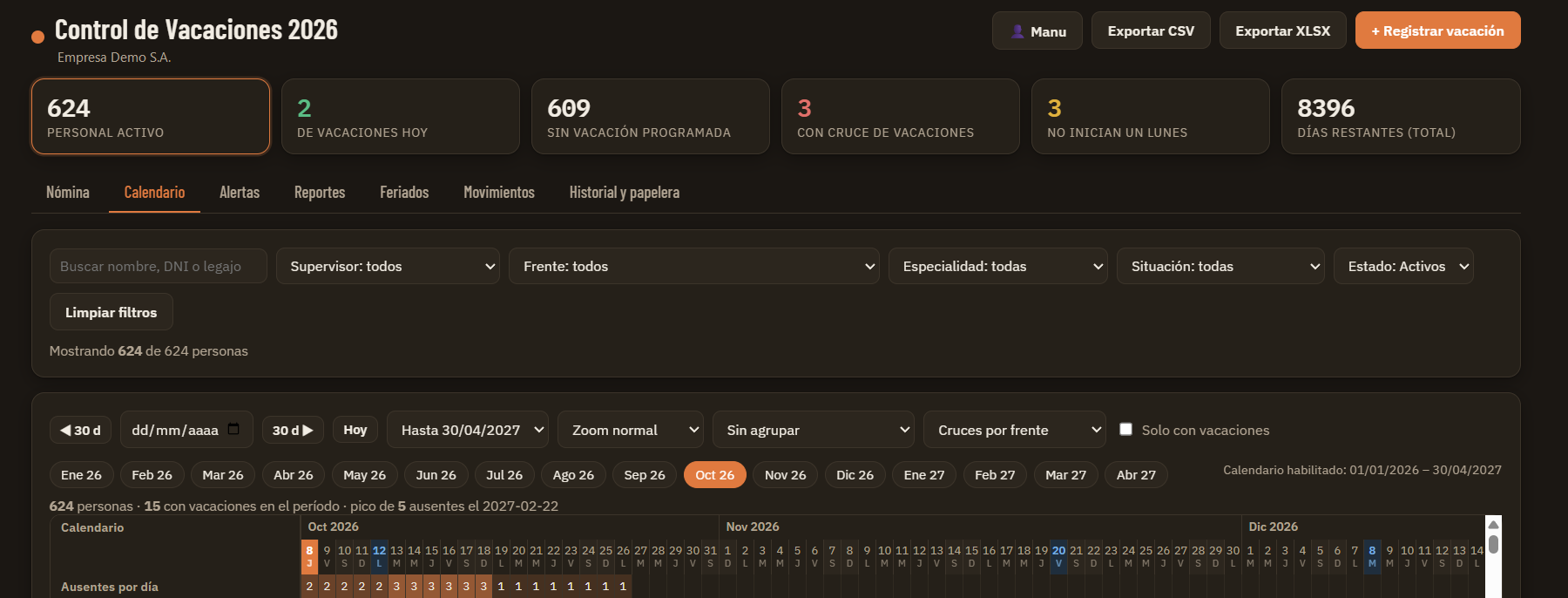The height and width of the screenshot is (598, 1568).
Task: Click highlighted day 8 in Oct 2026
Action: point(309,555)
